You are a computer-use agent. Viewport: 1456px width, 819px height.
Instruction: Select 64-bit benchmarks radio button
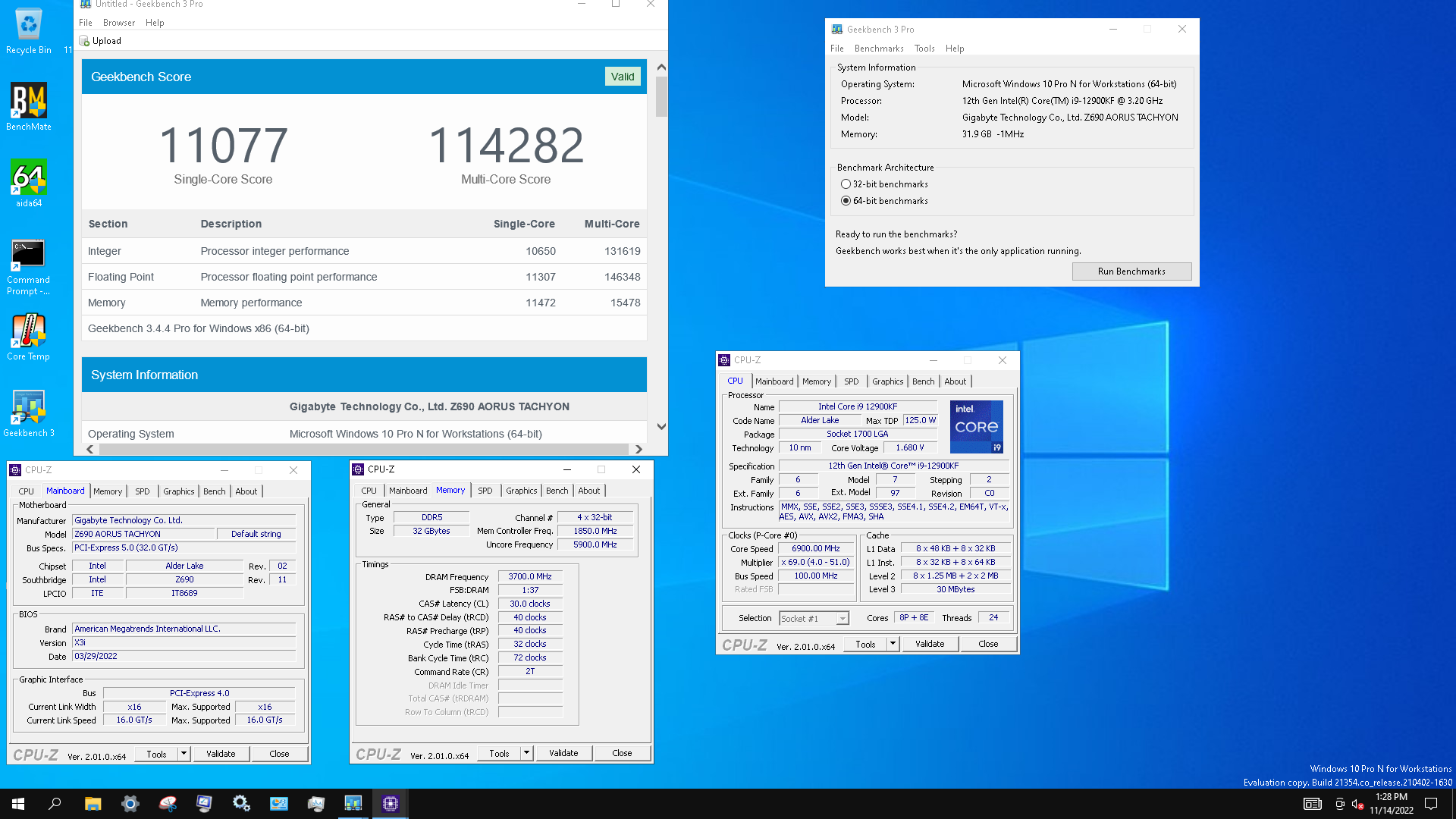click(846, 201)
